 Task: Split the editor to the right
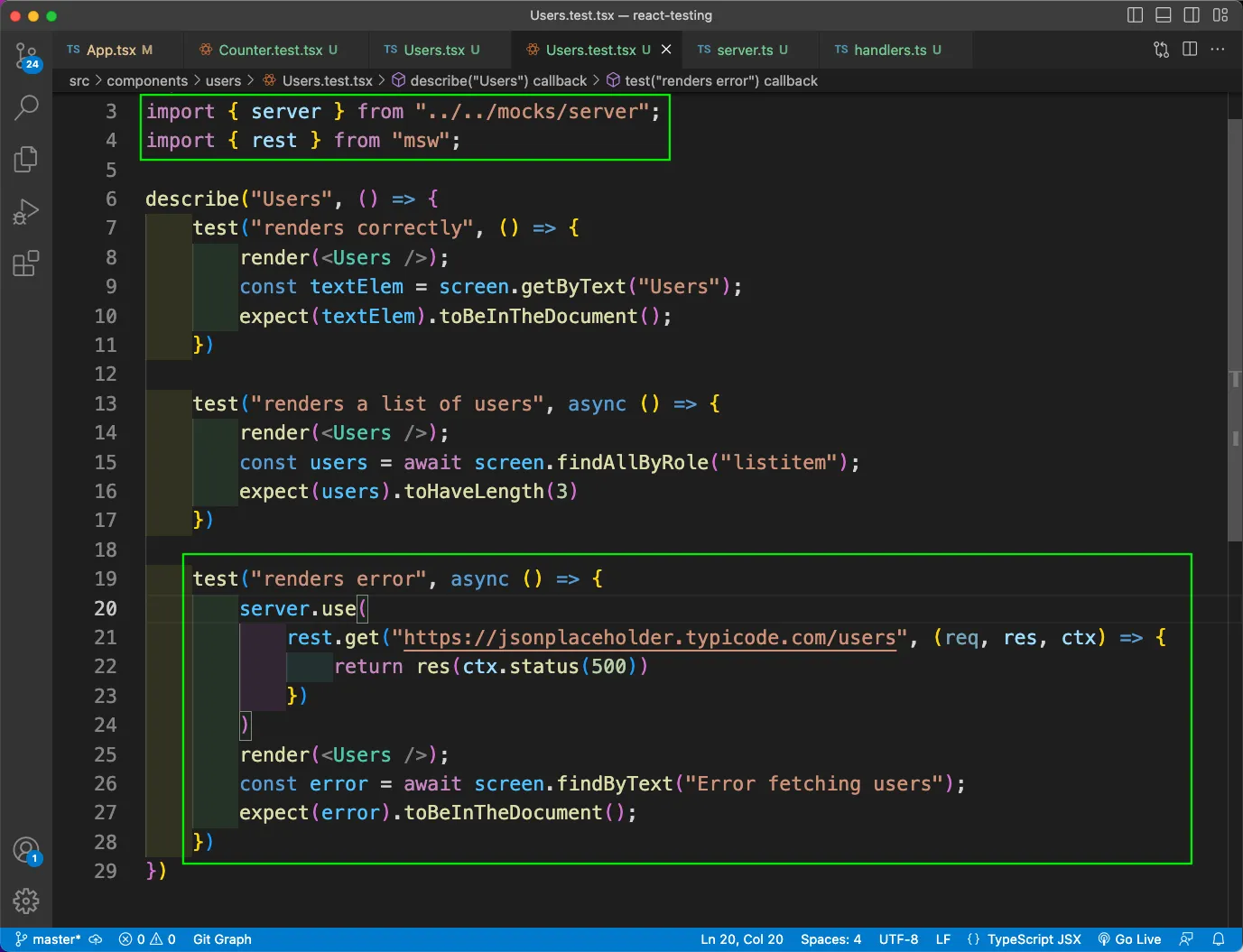tap(1190, 50)
